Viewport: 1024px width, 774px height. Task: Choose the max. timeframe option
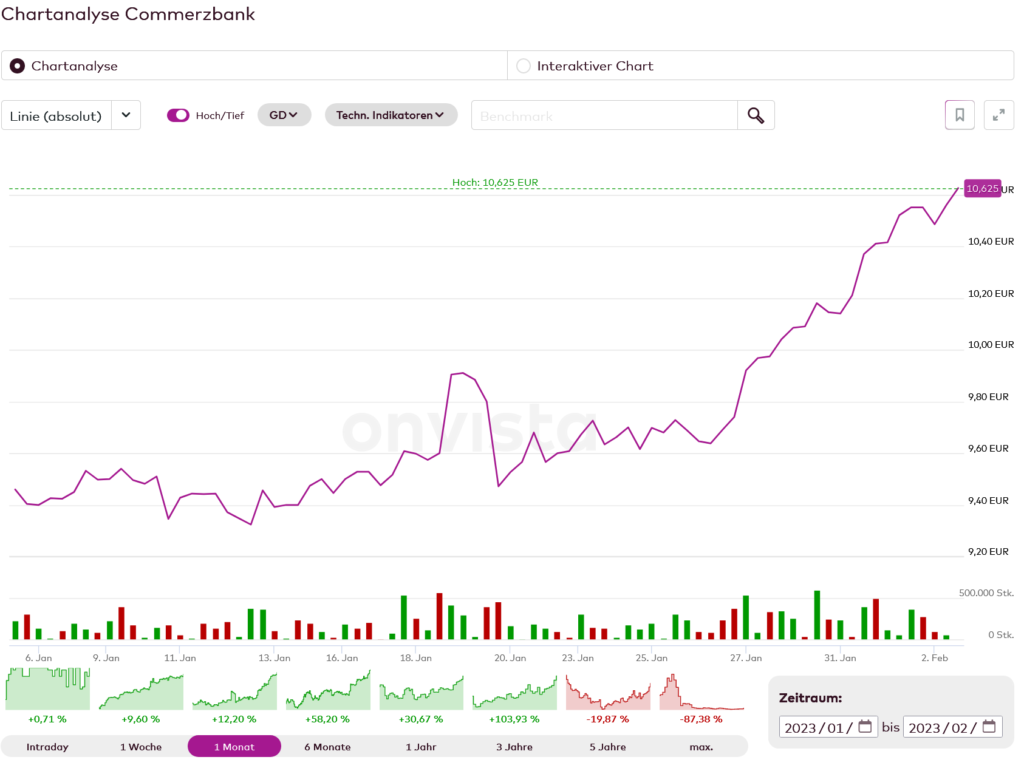(701, 747)
